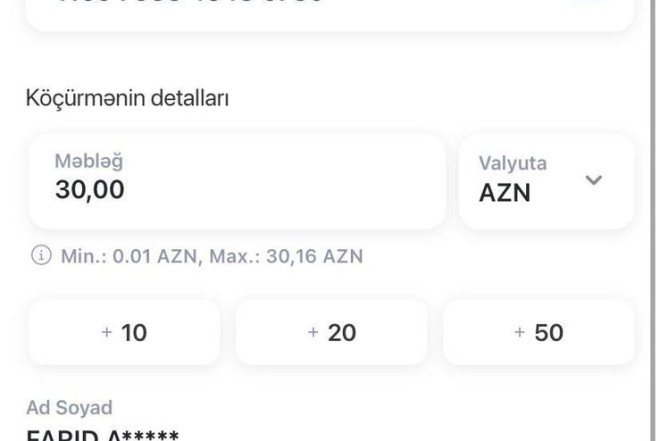Add 10 to the amount
The image size is (660, 441).
click(x=124, y=332)
